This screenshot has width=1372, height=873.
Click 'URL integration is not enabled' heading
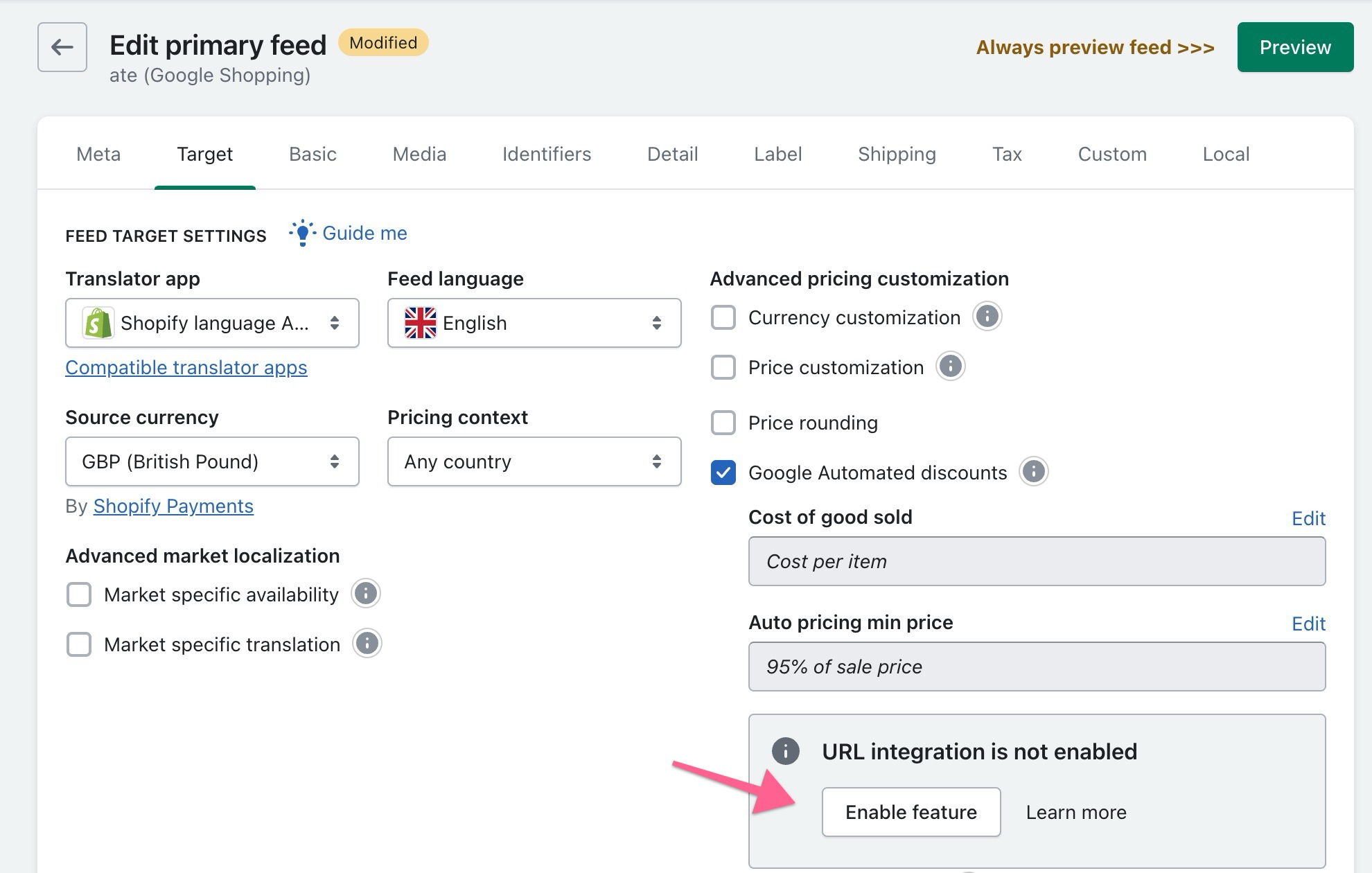pos(979,752)
